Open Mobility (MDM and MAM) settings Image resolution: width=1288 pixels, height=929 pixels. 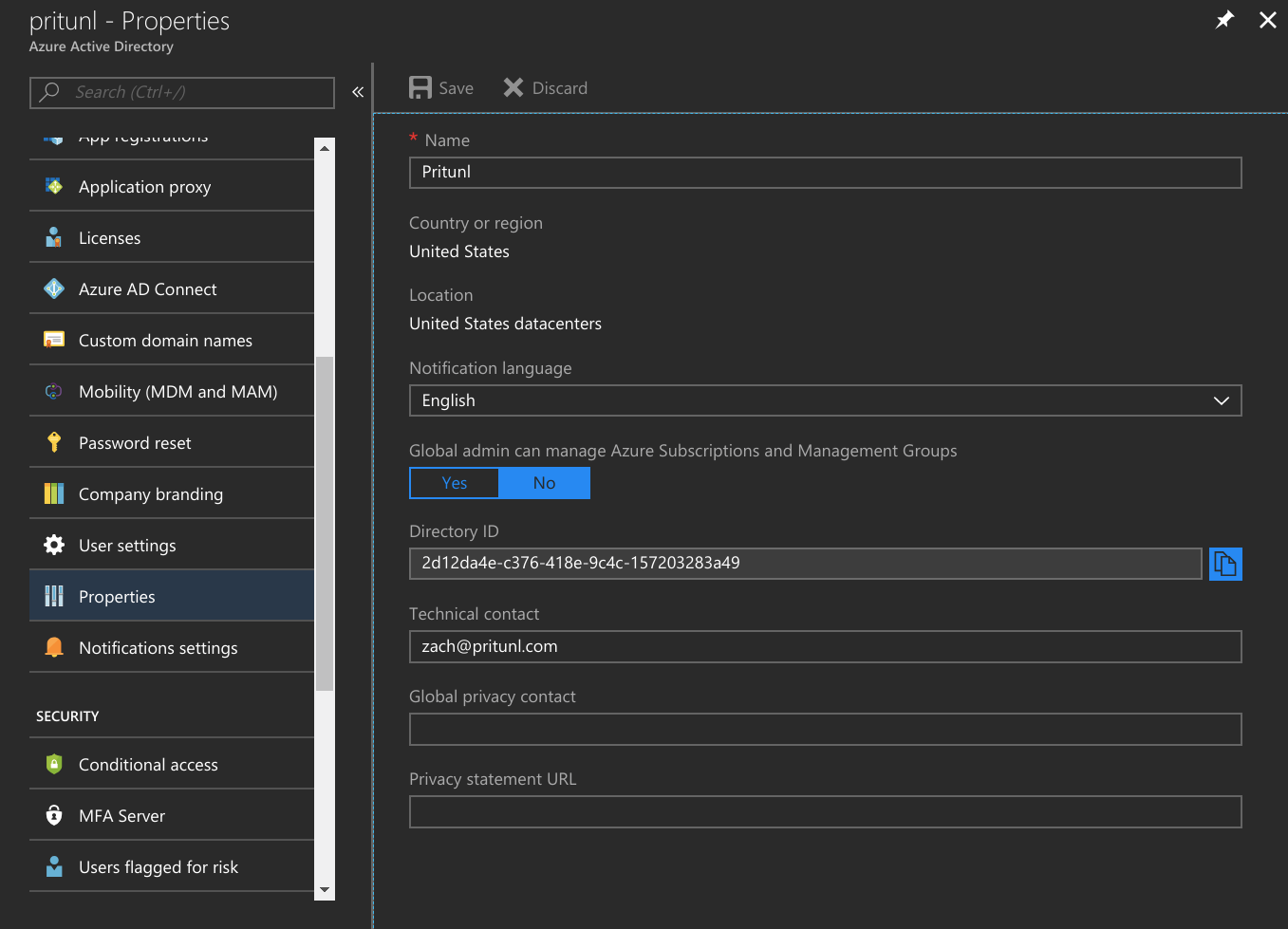coord(177,392)
